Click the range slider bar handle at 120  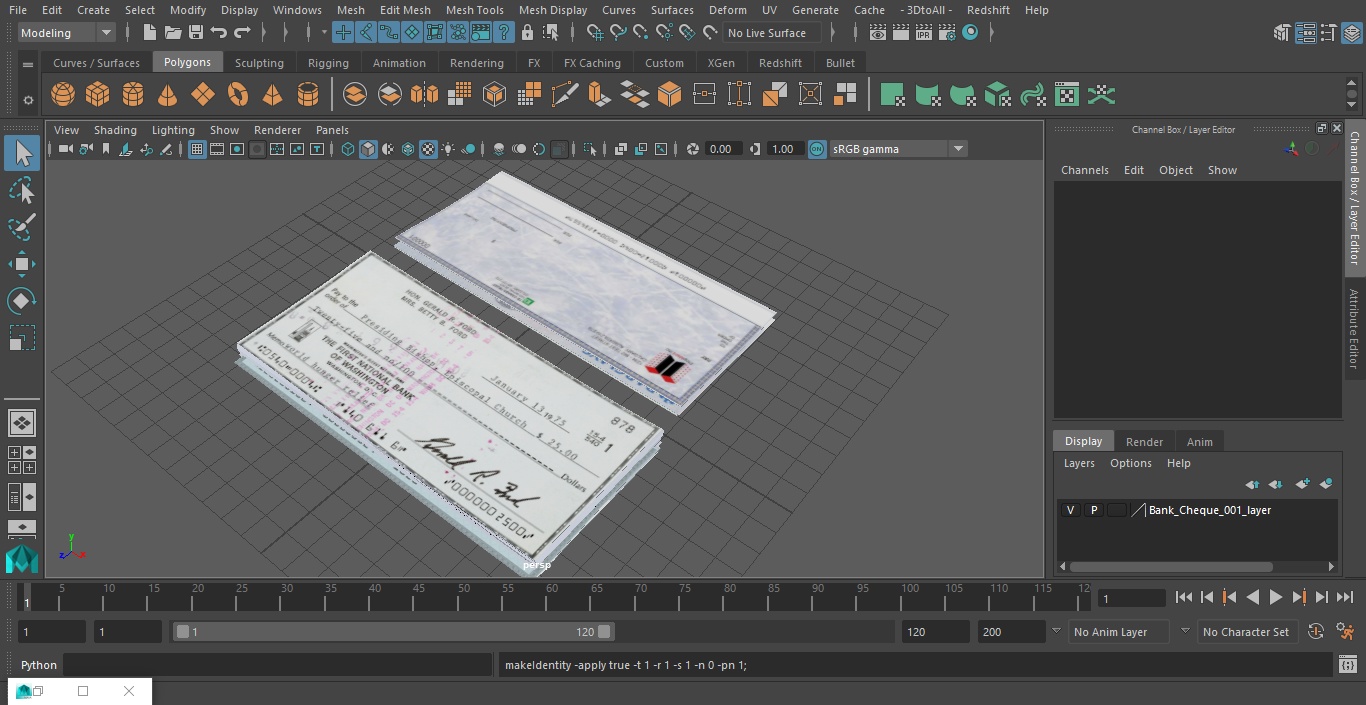pos(605,632)
